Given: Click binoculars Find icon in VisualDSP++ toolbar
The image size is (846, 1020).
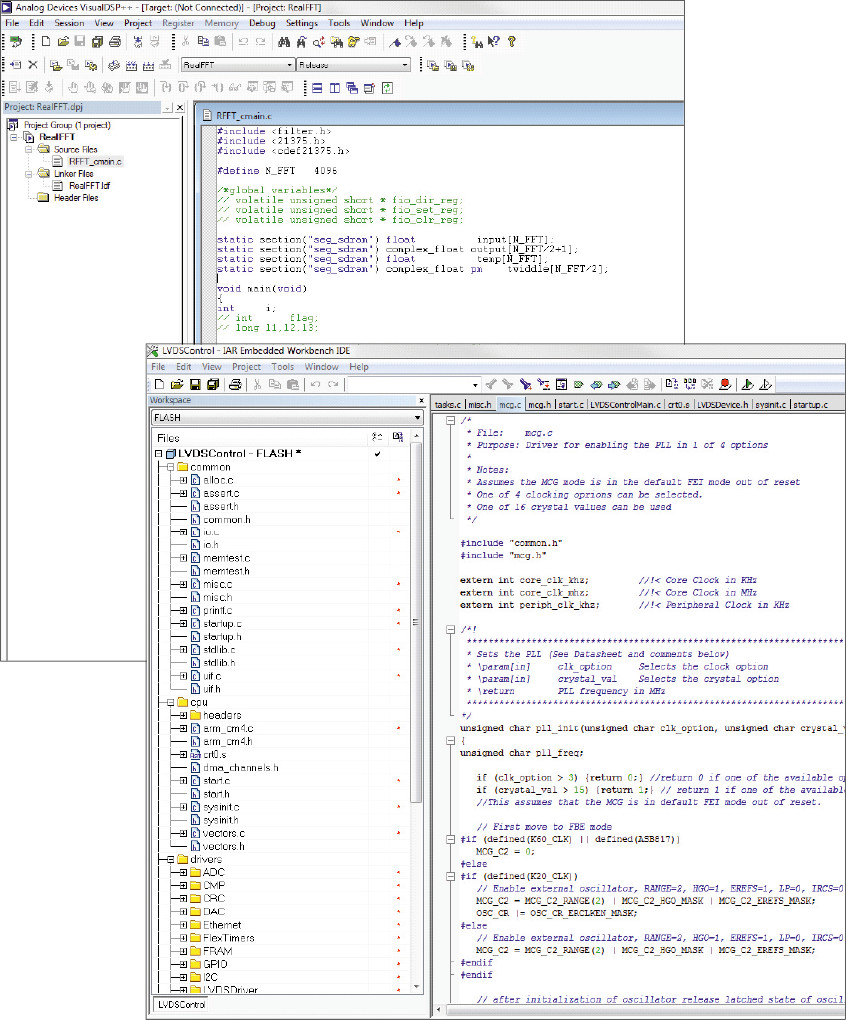Looking at the screenshot, I should point(284,42).
